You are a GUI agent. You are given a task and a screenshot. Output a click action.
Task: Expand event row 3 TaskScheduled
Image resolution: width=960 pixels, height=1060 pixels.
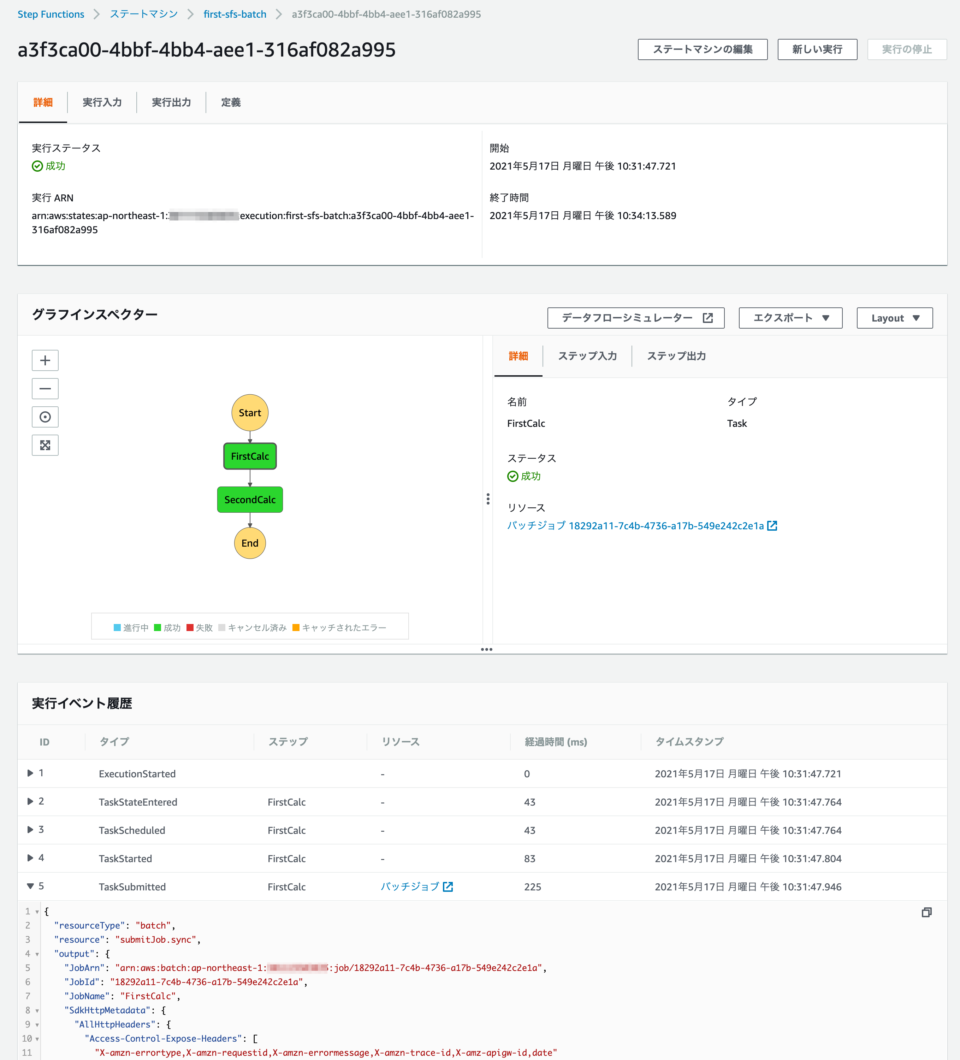tap(30, 829)
